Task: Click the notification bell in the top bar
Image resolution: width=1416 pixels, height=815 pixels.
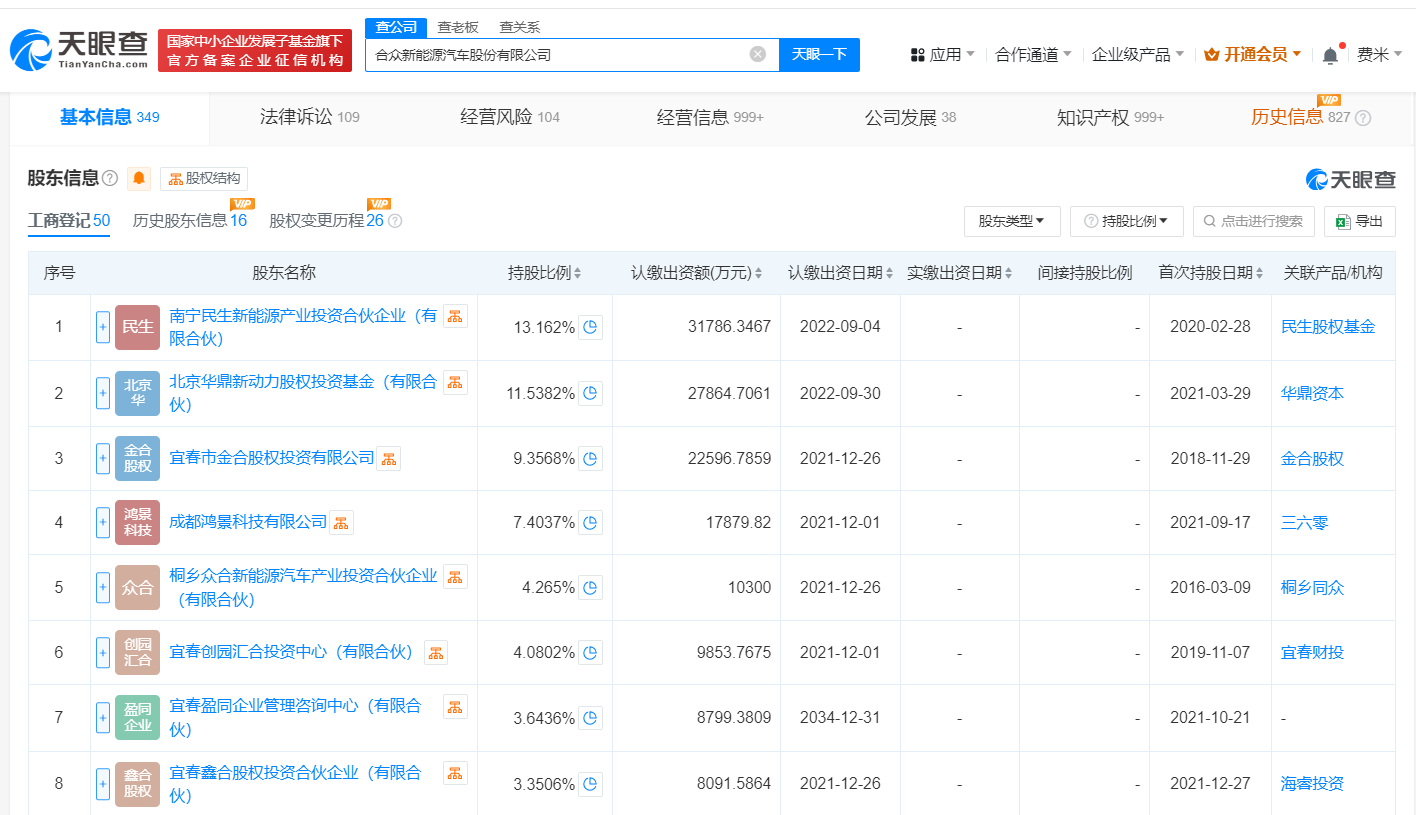Action: [1330, 55]
